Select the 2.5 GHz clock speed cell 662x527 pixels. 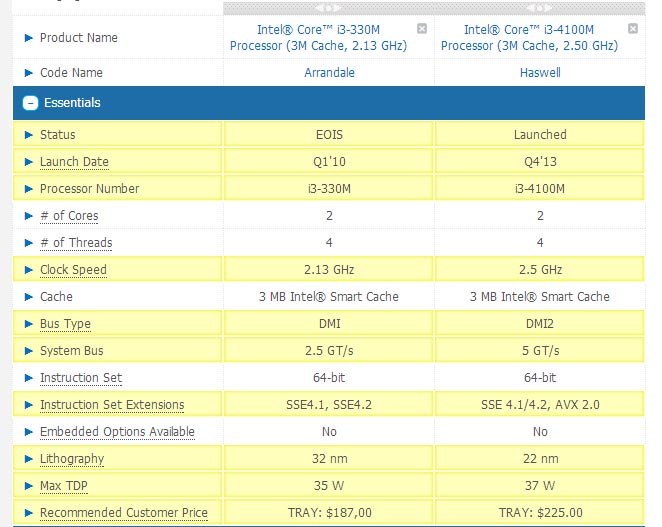540,270
